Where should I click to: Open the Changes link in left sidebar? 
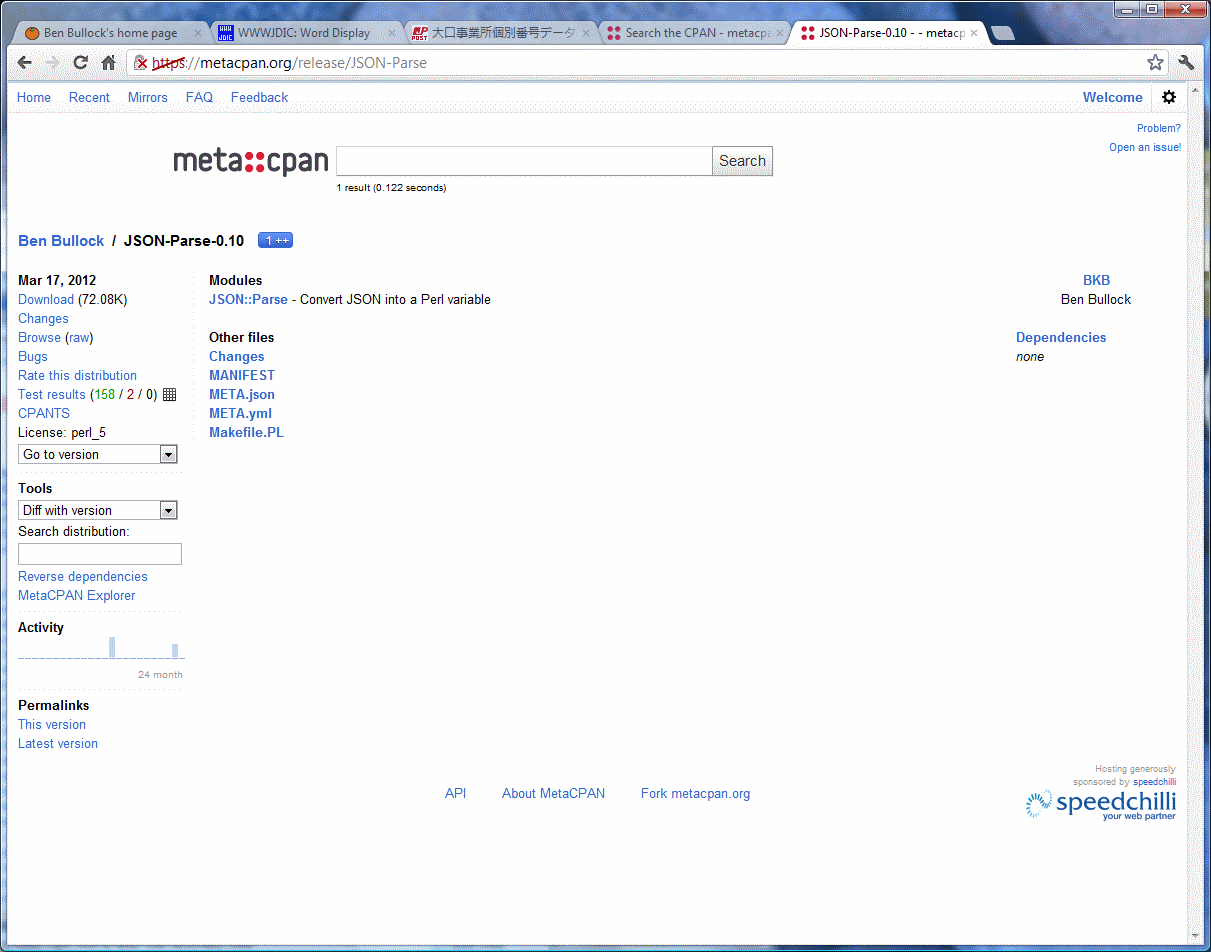click(x=43, y=318)
